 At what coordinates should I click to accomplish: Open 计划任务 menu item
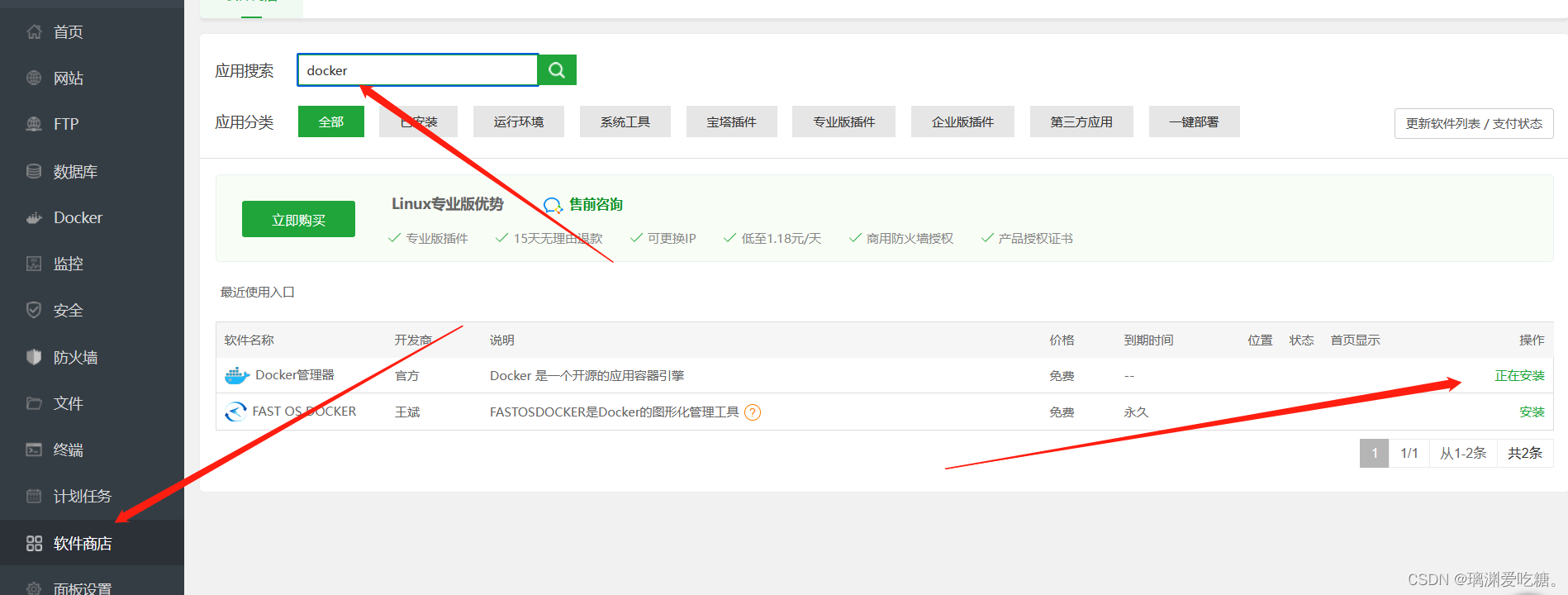click(82, 496)
